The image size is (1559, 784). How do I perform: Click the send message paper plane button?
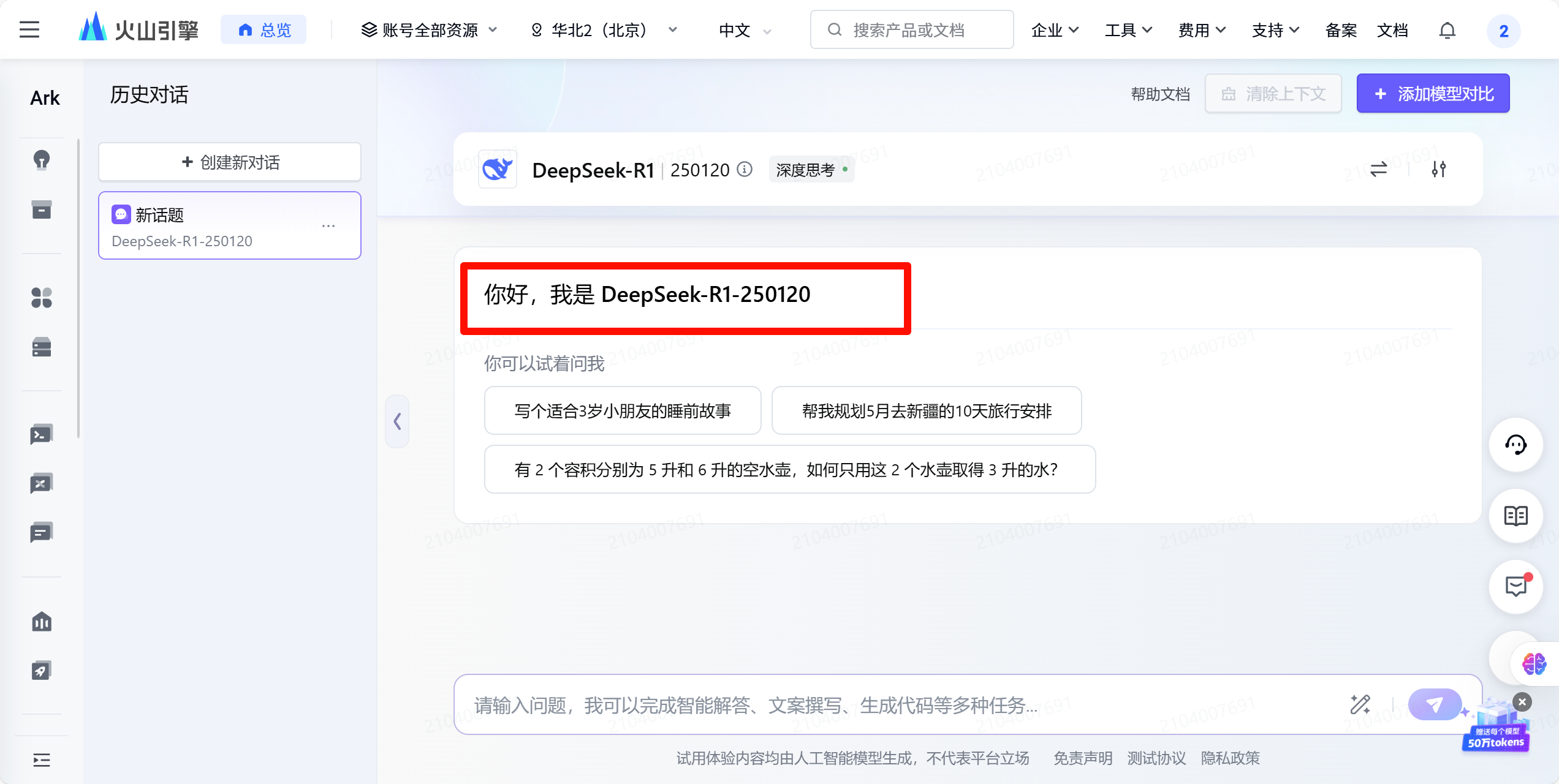[x=1434, y=705]
